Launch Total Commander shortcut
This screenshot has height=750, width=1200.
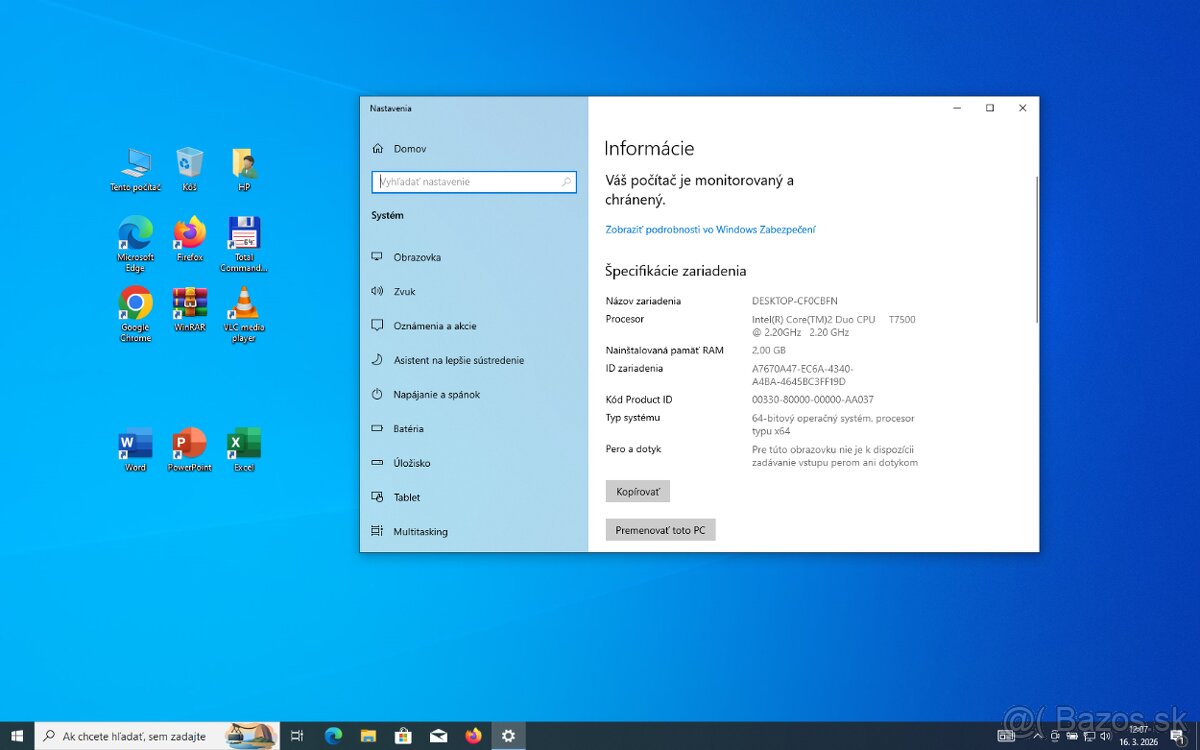pyautogui.click(x=243, y=240)
